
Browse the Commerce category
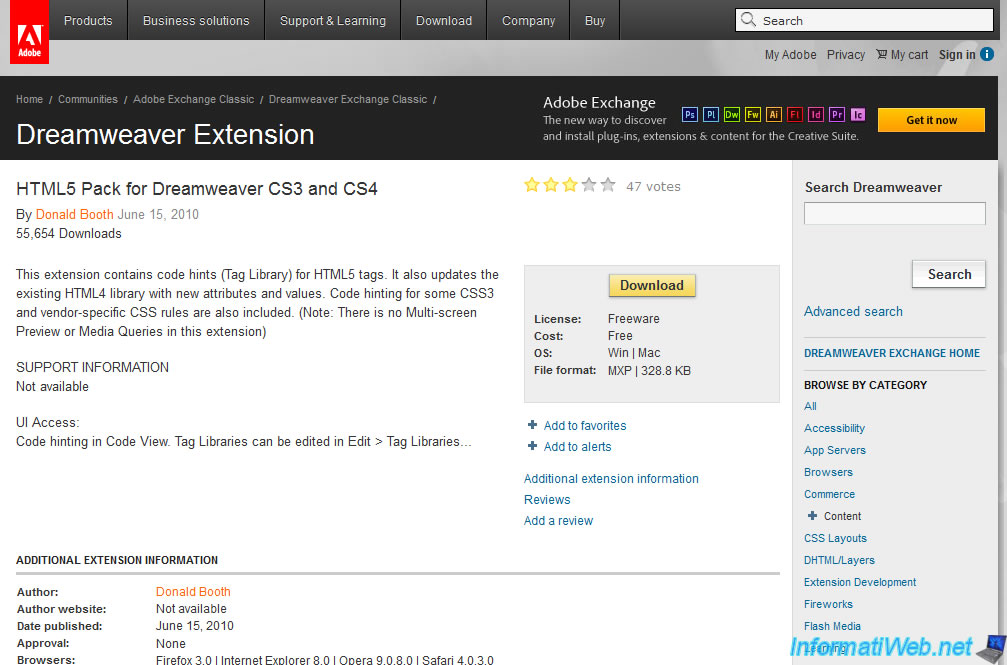coord(829,494)
